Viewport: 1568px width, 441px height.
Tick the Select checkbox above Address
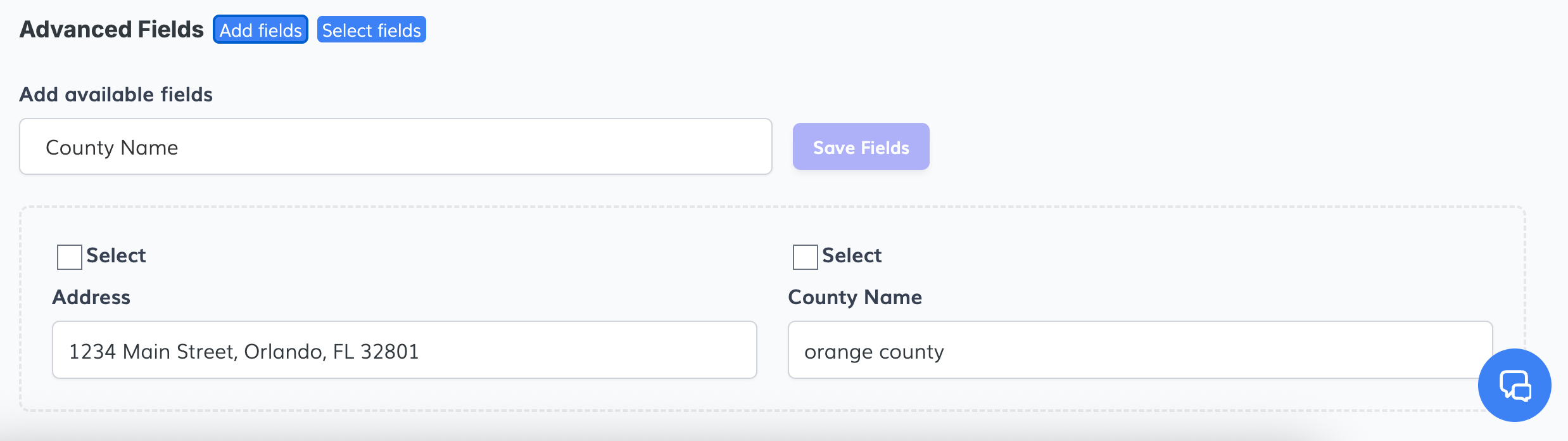point(70,257)
